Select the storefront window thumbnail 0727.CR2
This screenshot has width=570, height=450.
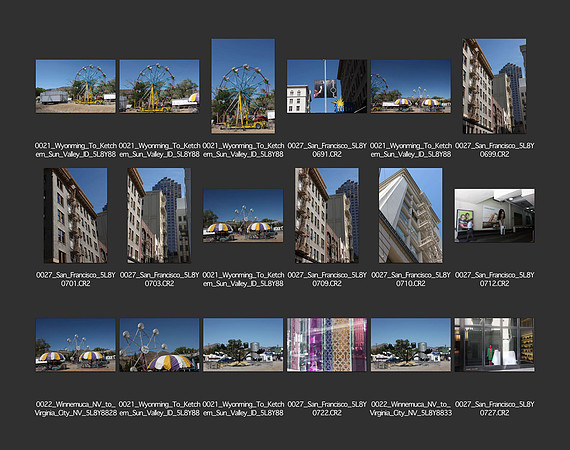click(494, 345)
